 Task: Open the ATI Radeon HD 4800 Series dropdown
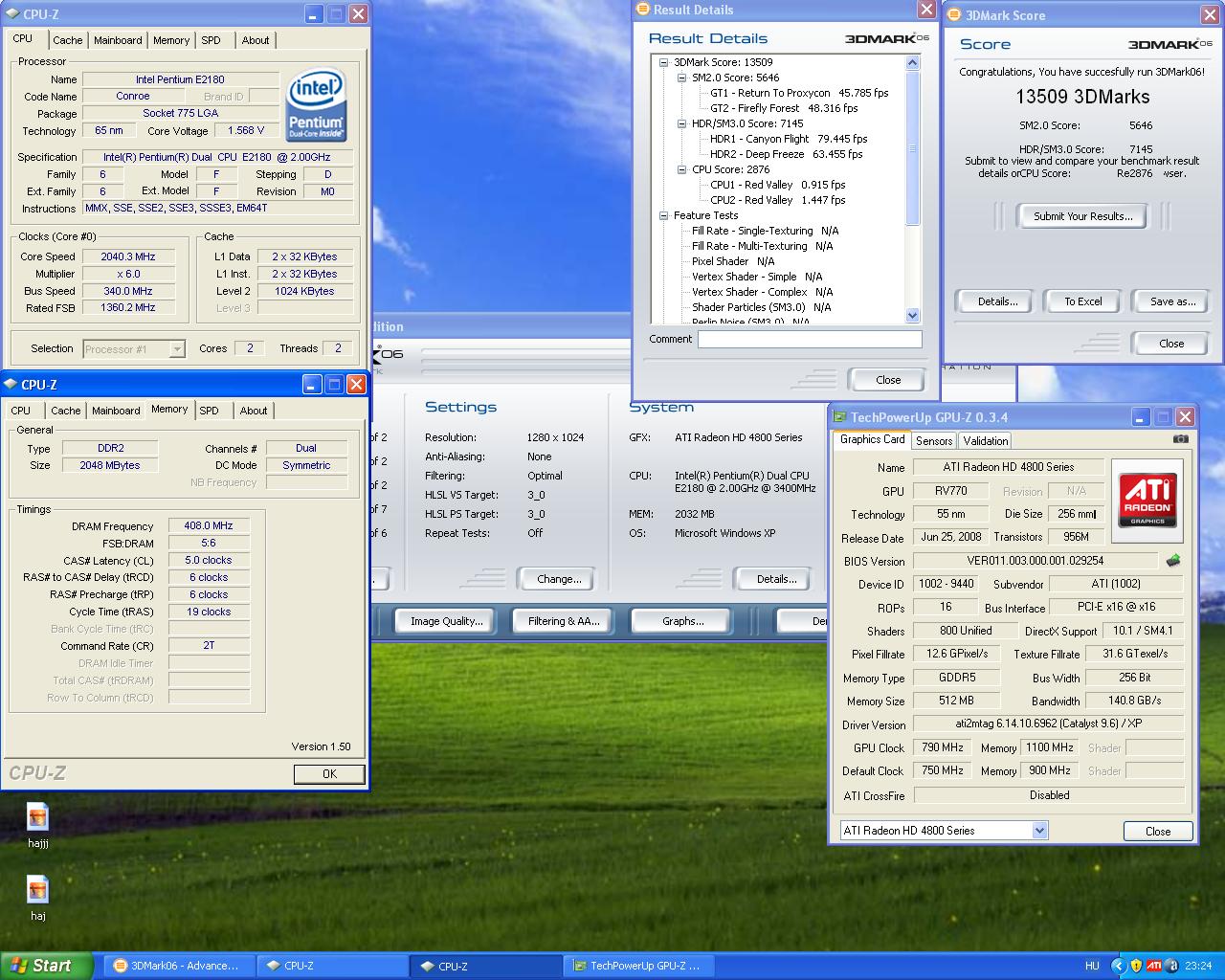pyautogui.click(x=1039, y=831)
